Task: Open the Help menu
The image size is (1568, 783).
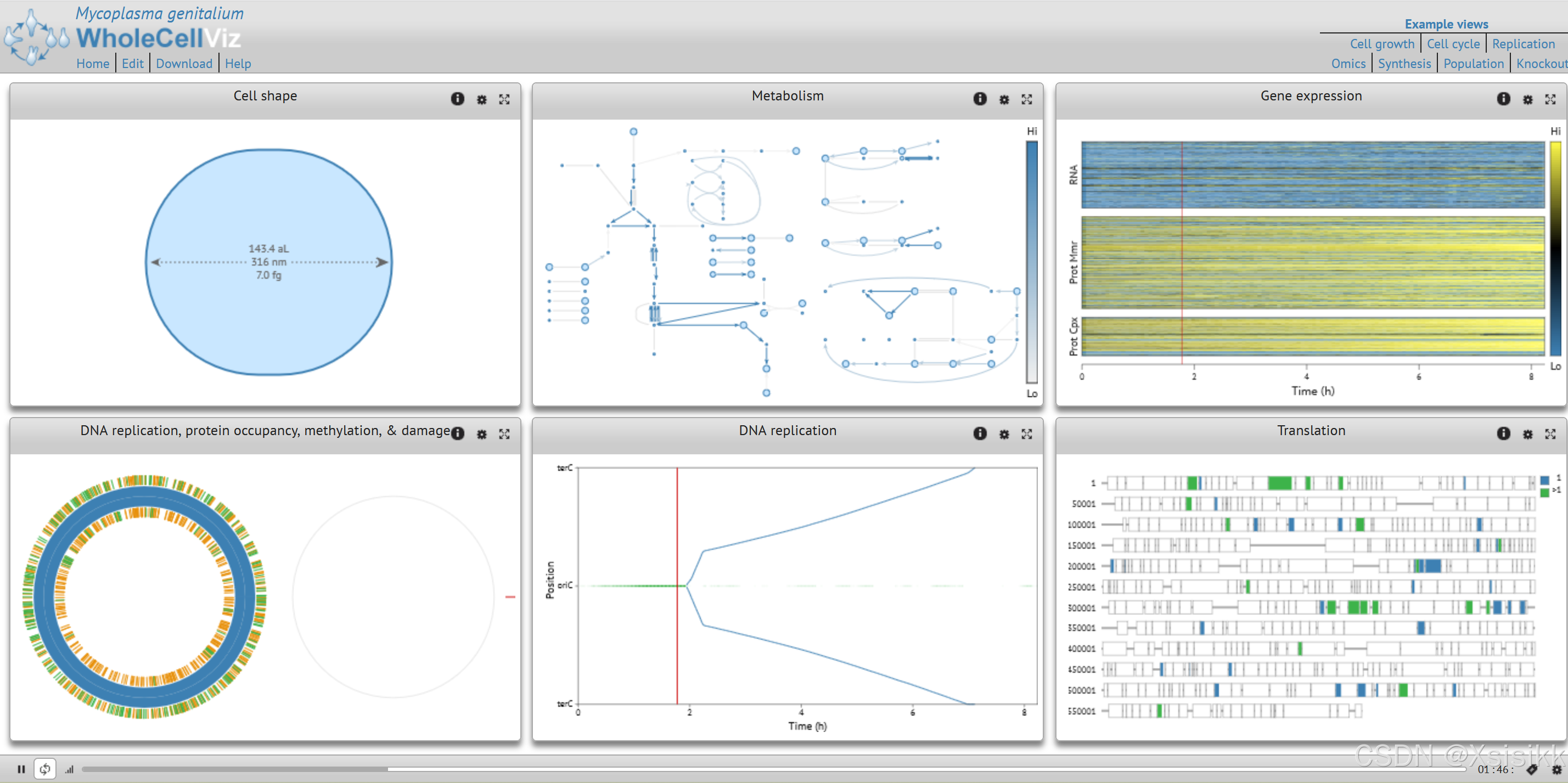Action: point(238,63)
